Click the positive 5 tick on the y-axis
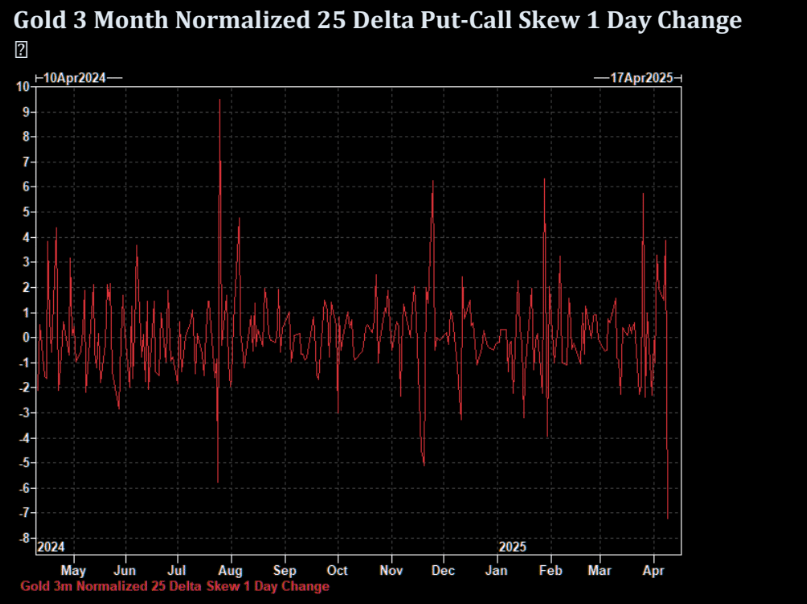807x604 pixels. (26, 212)
